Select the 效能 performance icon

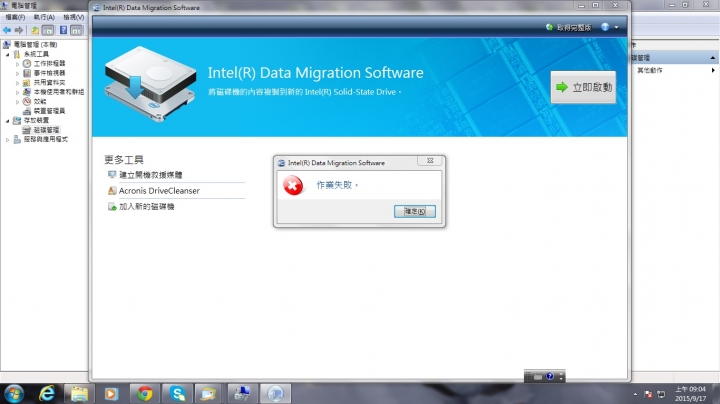click(27, 101)
